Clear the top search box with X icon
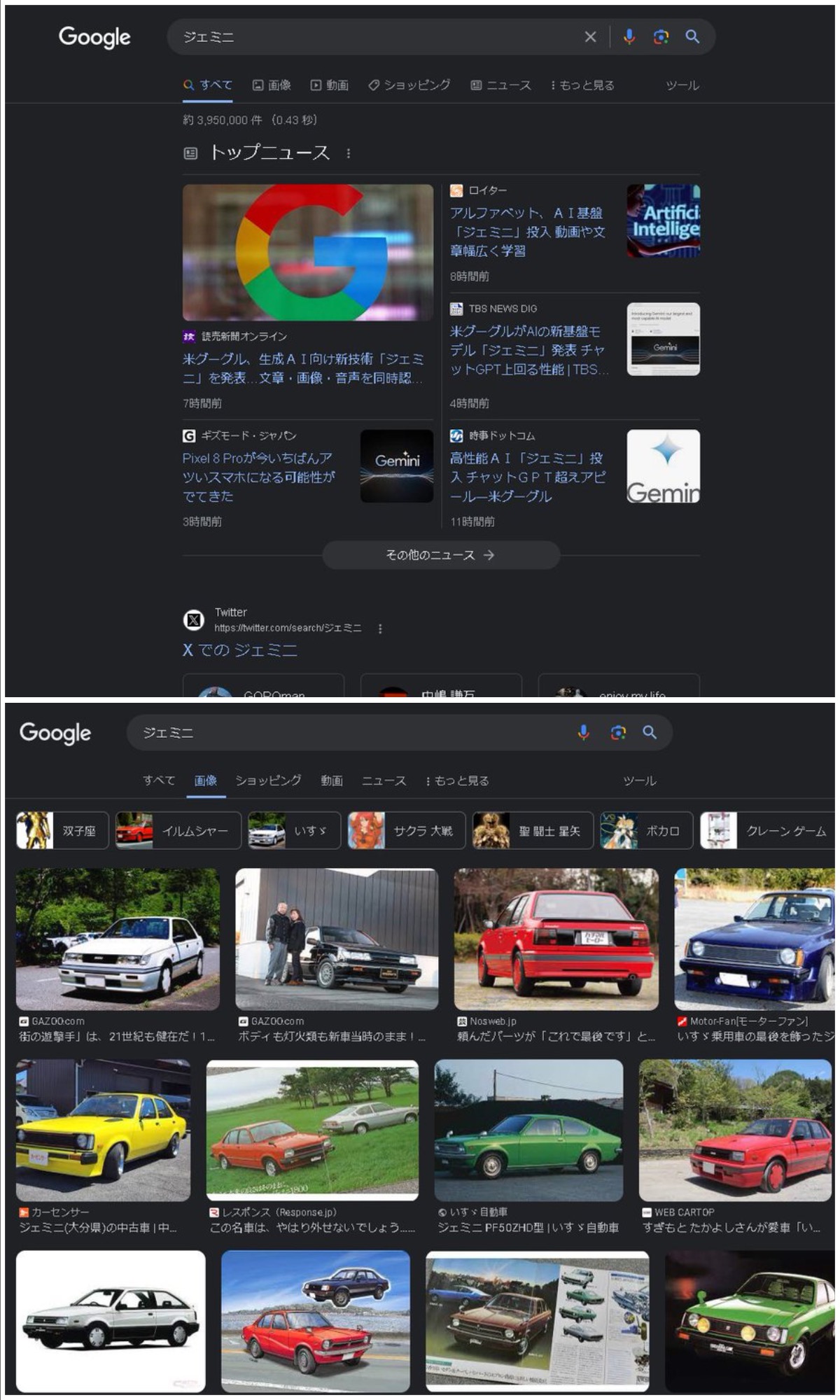Screen dimensions: 840x1400 click(x=590, y=37)
